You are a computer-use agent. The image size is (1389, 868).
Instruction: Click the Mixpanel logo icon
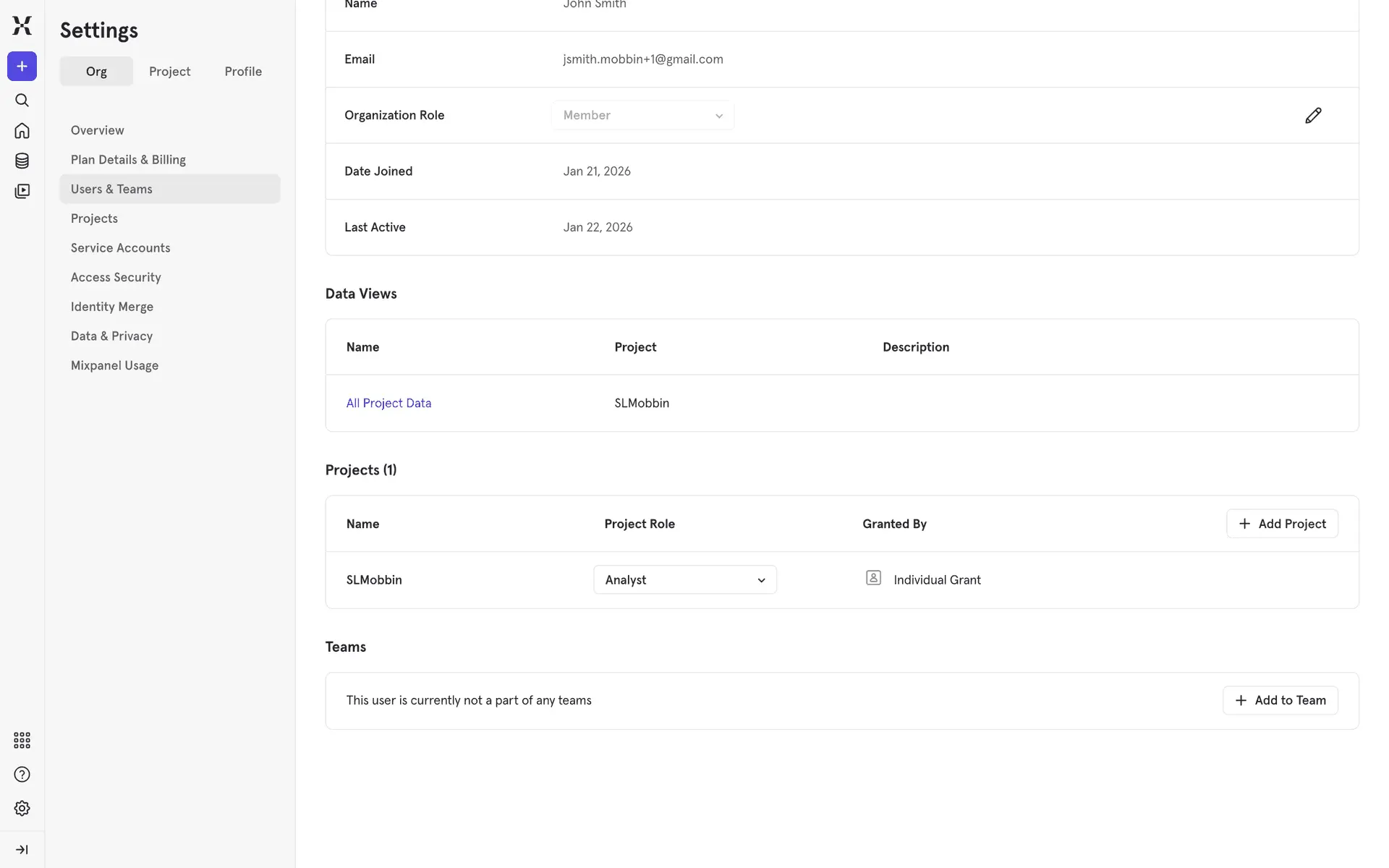[22, 25]
